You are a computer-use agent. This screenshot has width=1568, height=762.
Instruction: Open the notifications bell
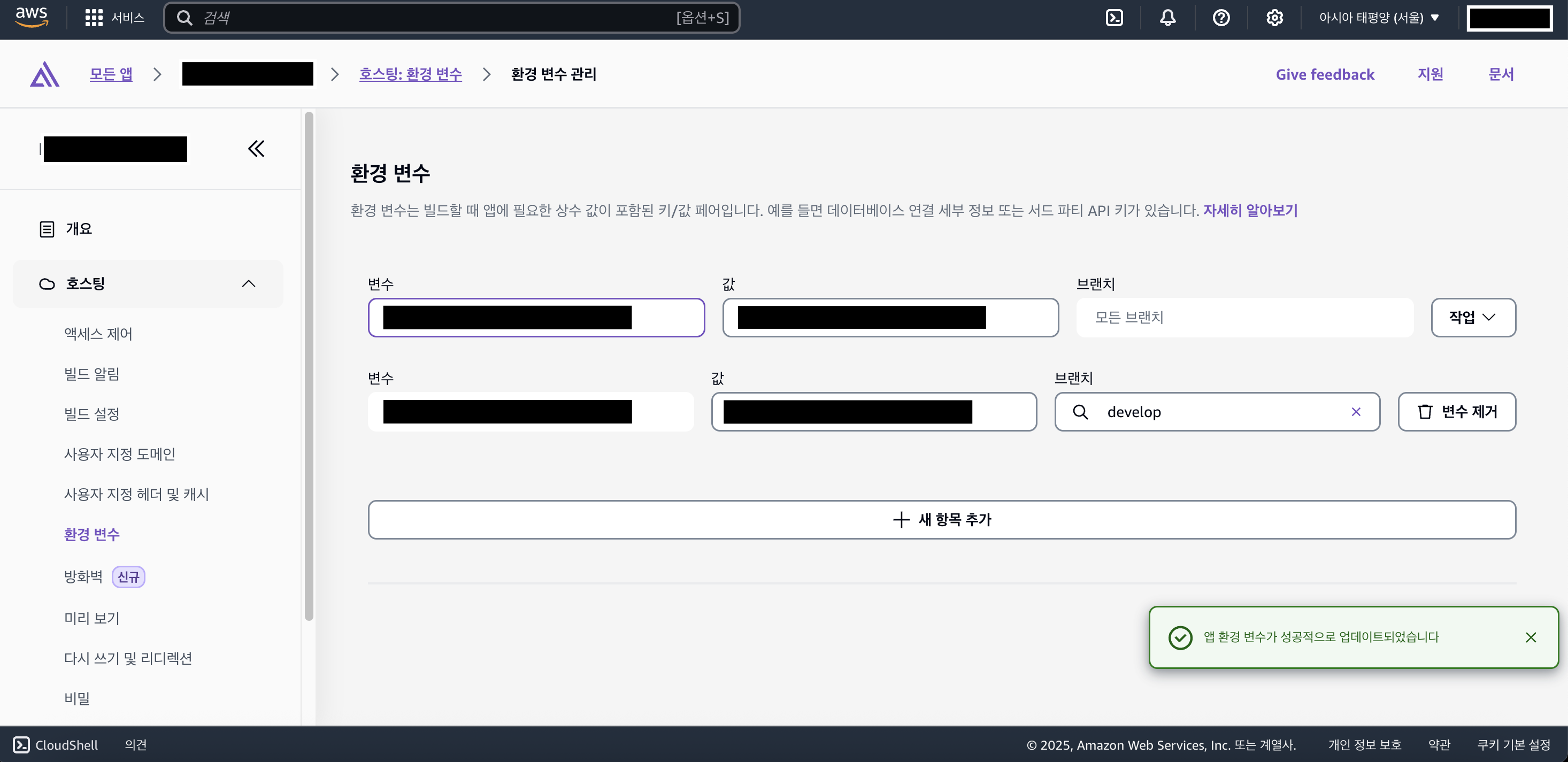1167,17
